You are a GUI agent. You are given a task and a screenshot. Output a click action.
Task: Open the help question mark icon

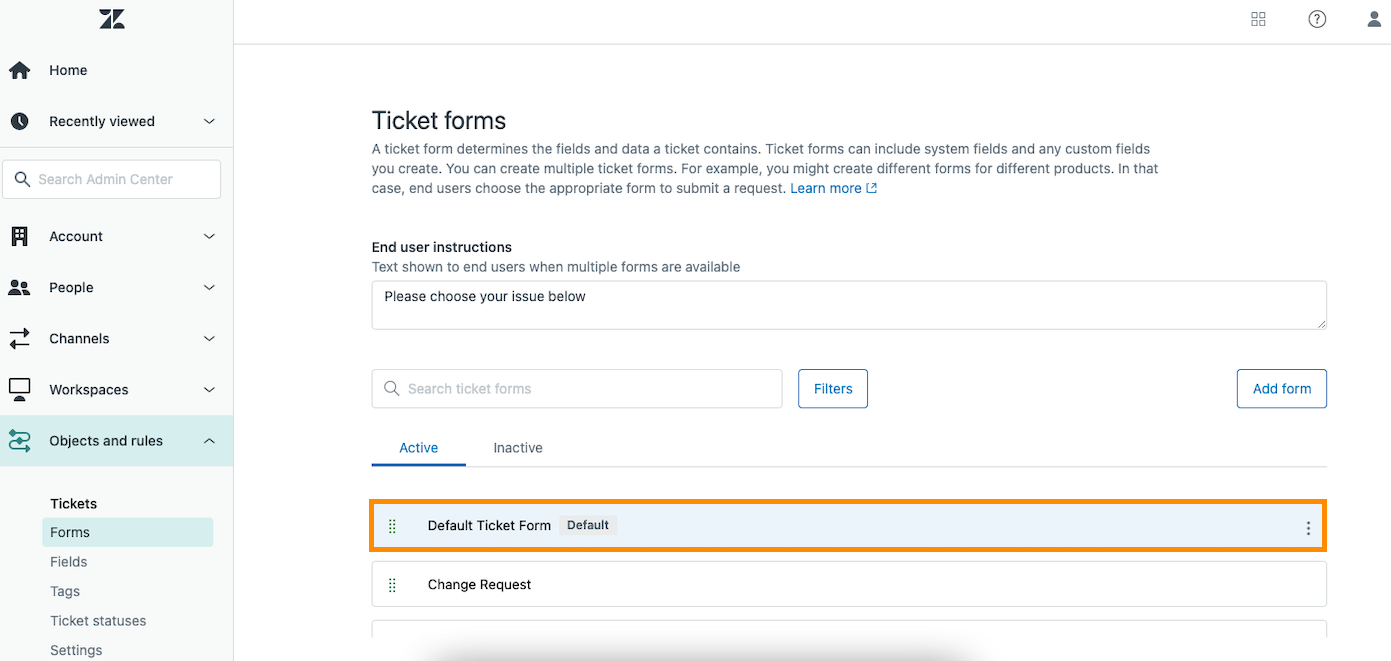1317,19
